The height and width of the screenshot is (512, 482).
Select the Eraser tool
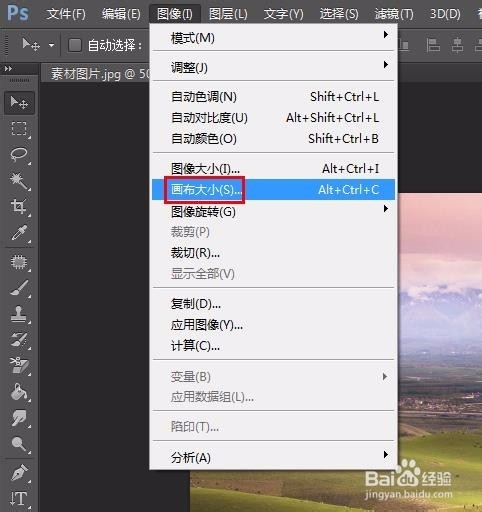coord(19,366)
